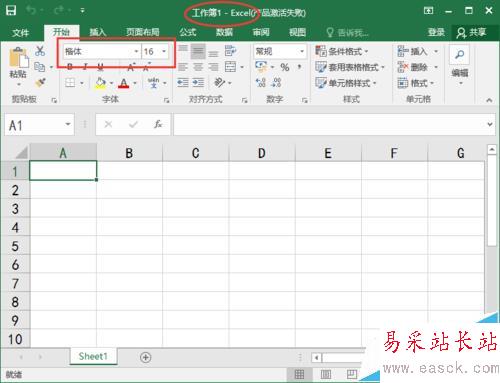Click the Comma Style icon
Screen dimensions: 500x383
[299, 67]
